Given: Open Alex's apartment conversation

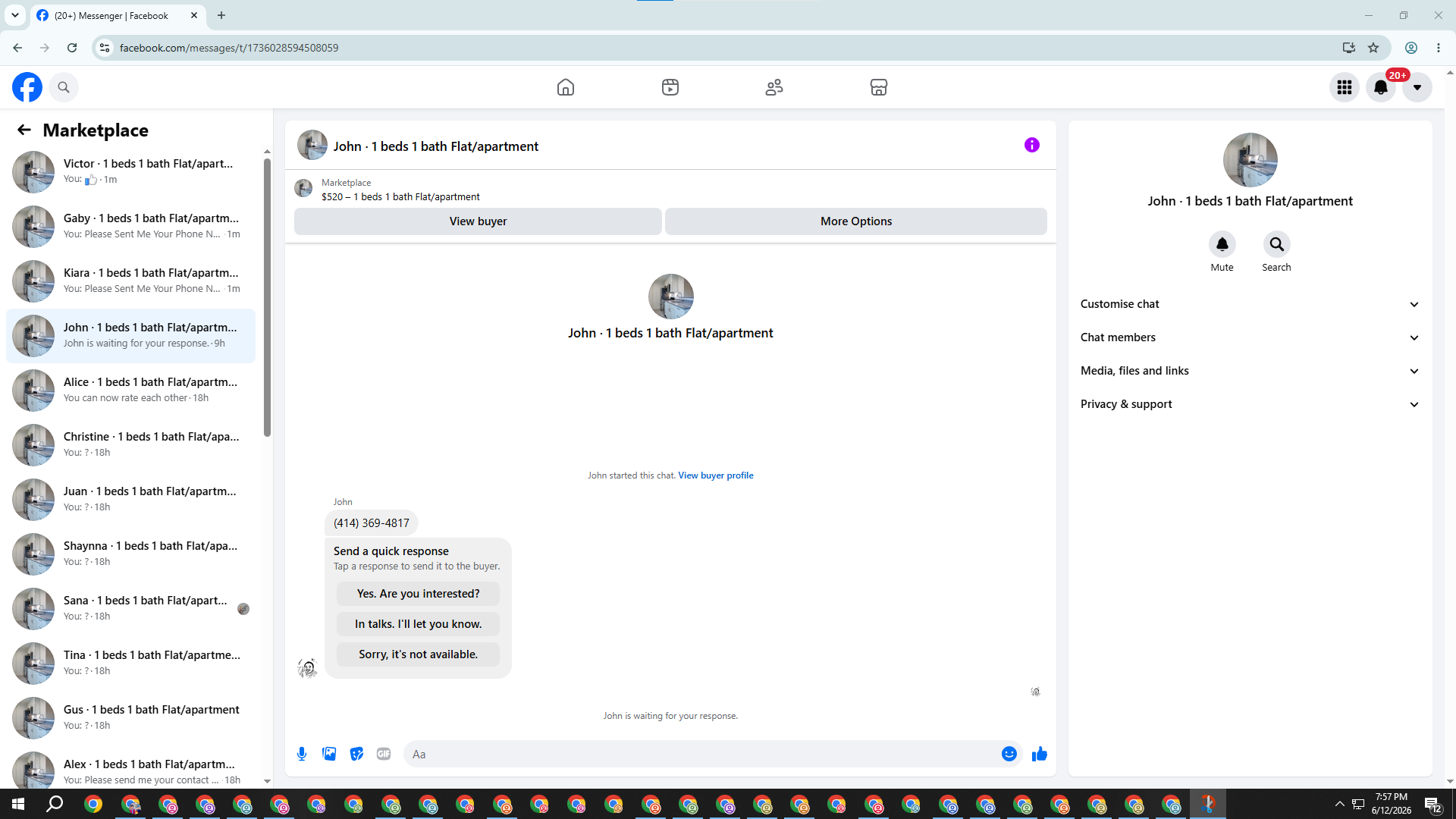Looking at the screenshot, I should [x=130, y=768].
